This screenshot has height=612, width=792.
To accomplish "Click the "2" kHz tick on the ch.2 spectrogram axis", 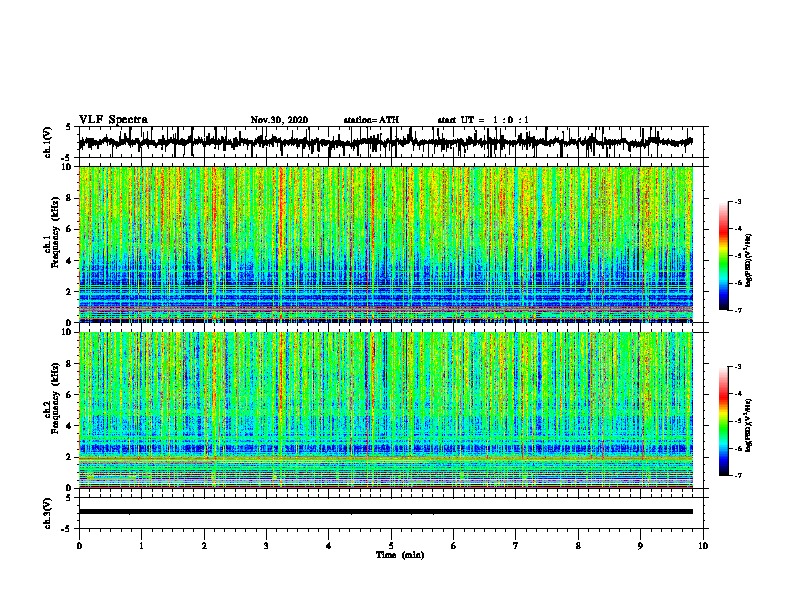I will pos(70,457).
